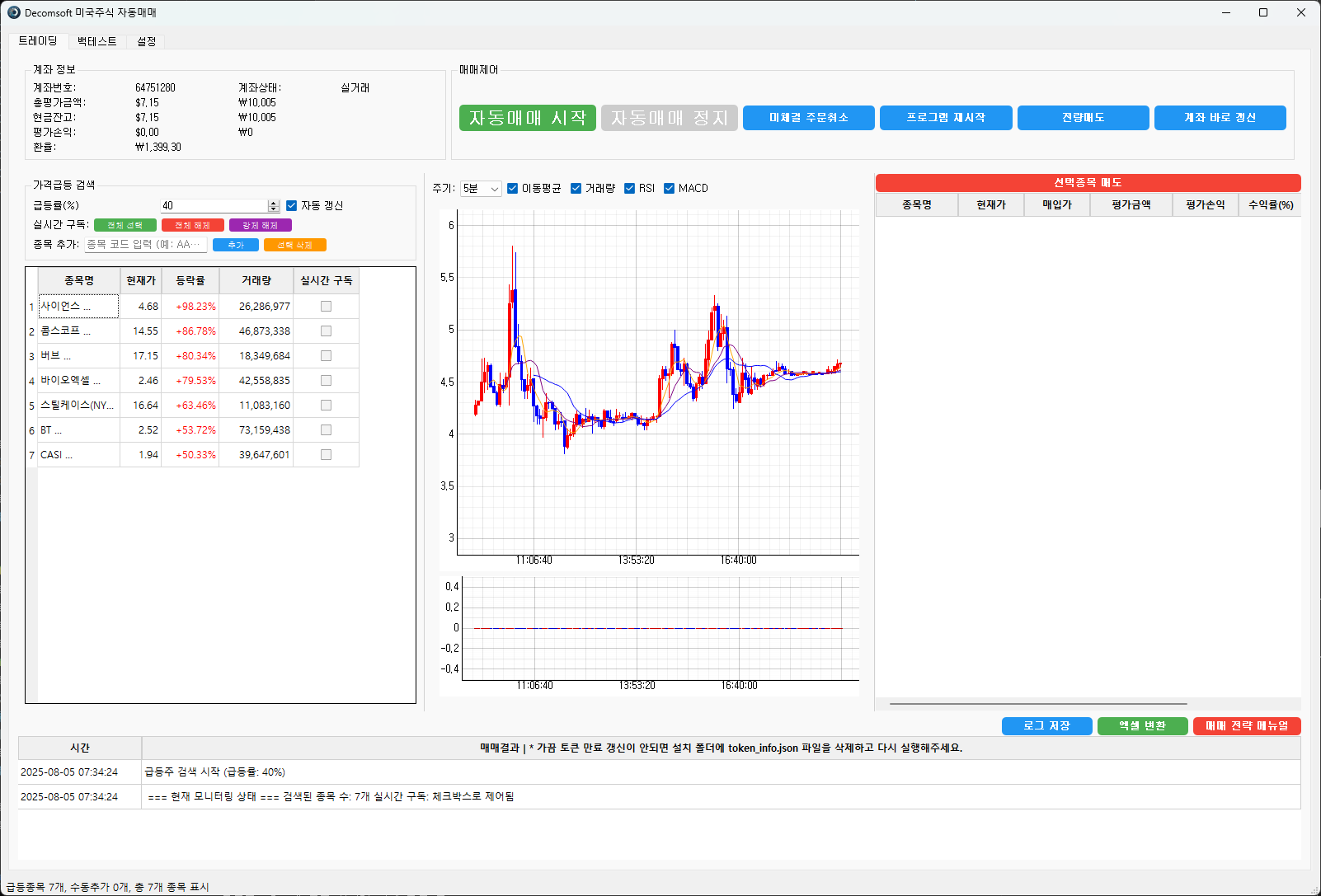This screenshot has height=896, width=1321.
Task: Click the 급등률 value field showing 40
Action: (214, 206)
